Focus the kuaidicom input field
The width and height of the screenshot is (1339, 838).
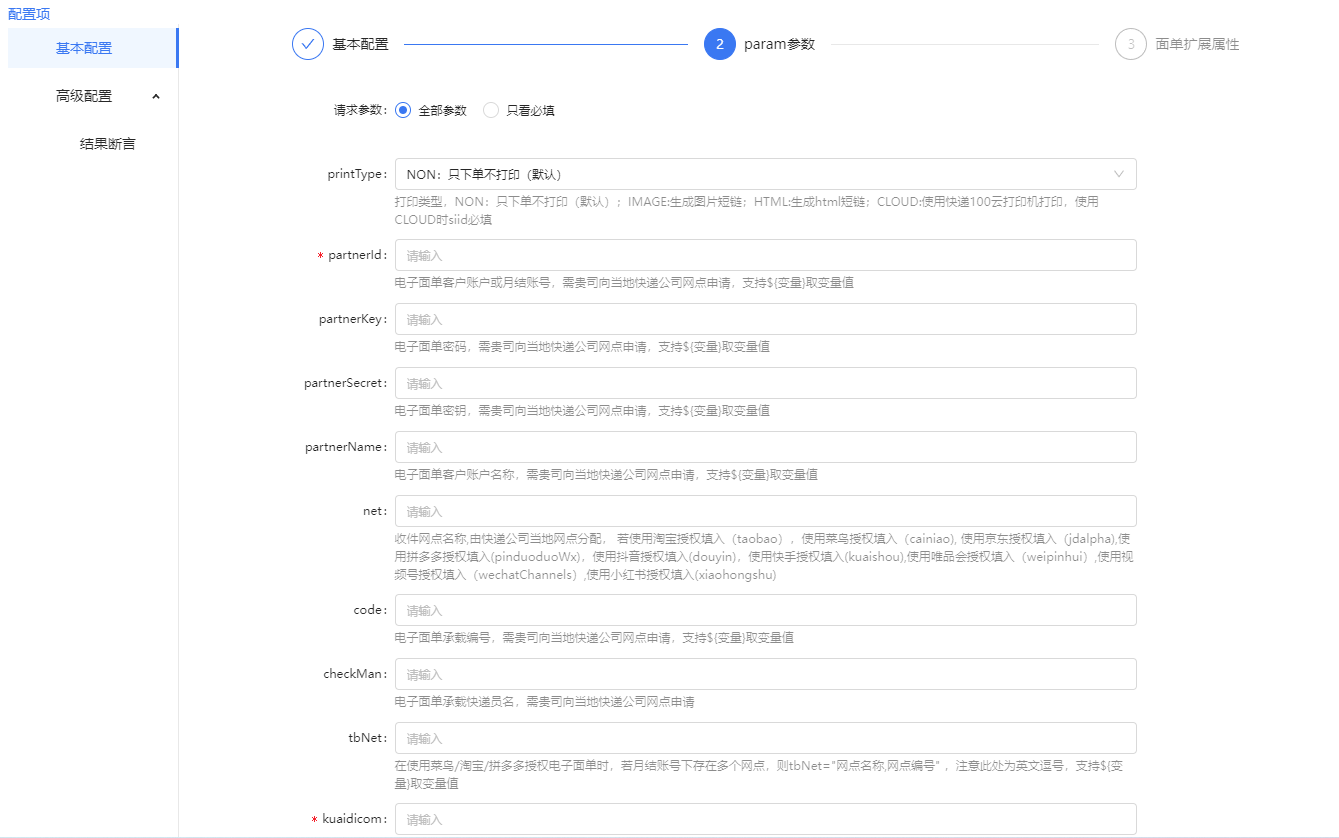pos(765,819)
